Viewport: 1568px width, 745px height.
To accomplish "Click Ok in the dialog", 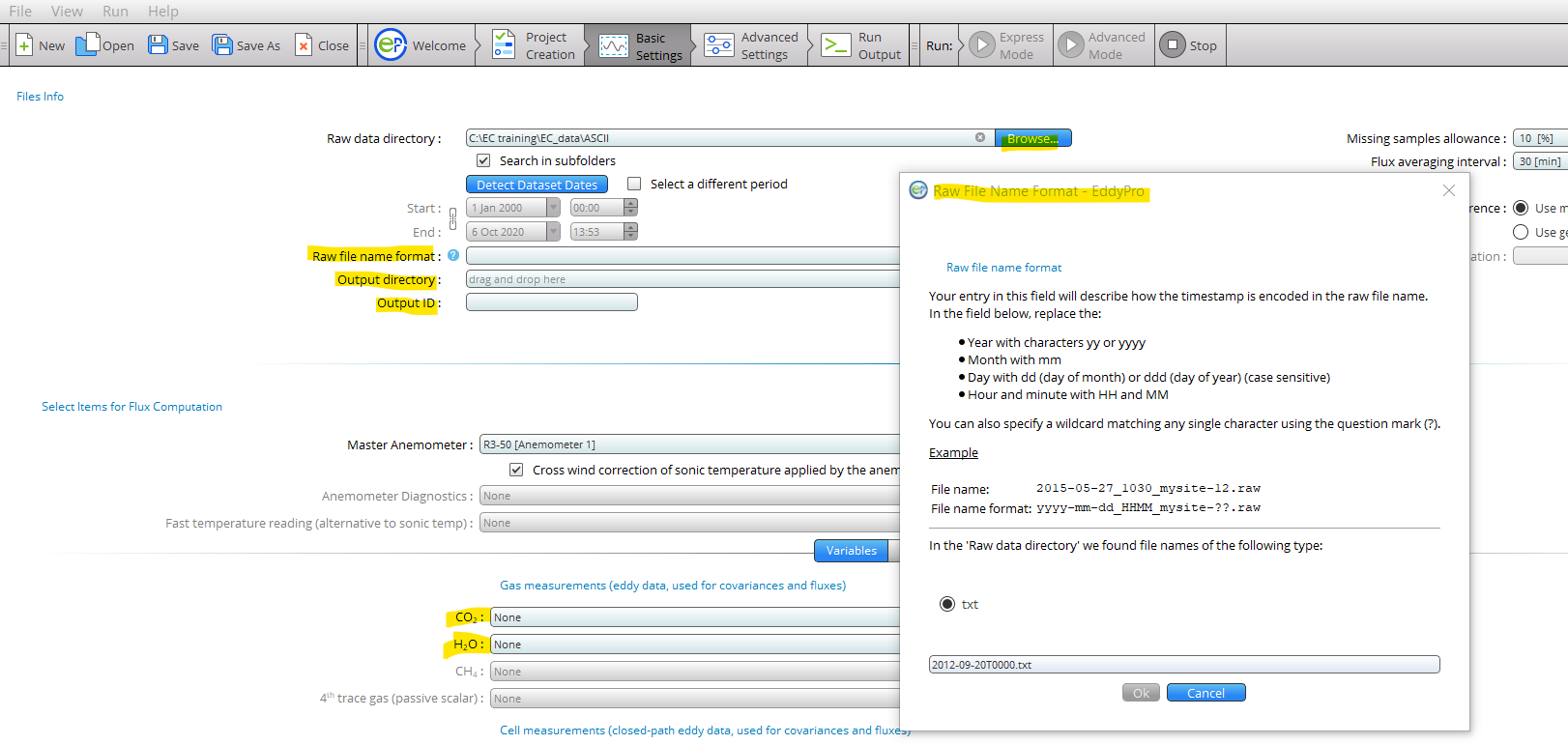I will tap(1141, 693).
